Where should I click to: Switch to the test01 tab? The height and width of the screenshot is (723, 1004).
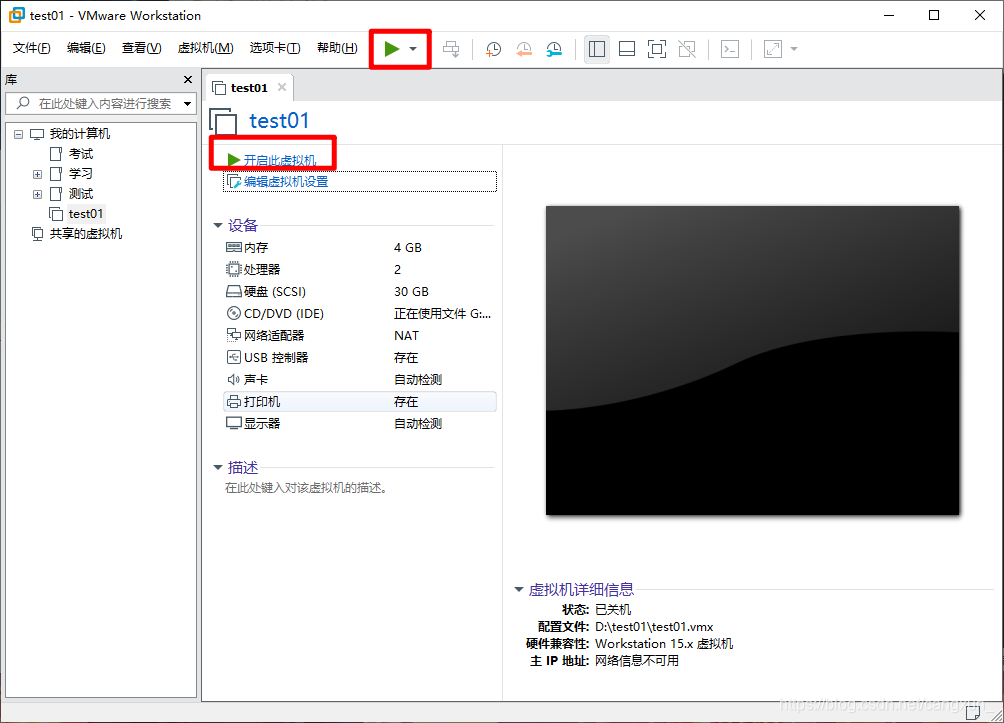coord(249,88)
